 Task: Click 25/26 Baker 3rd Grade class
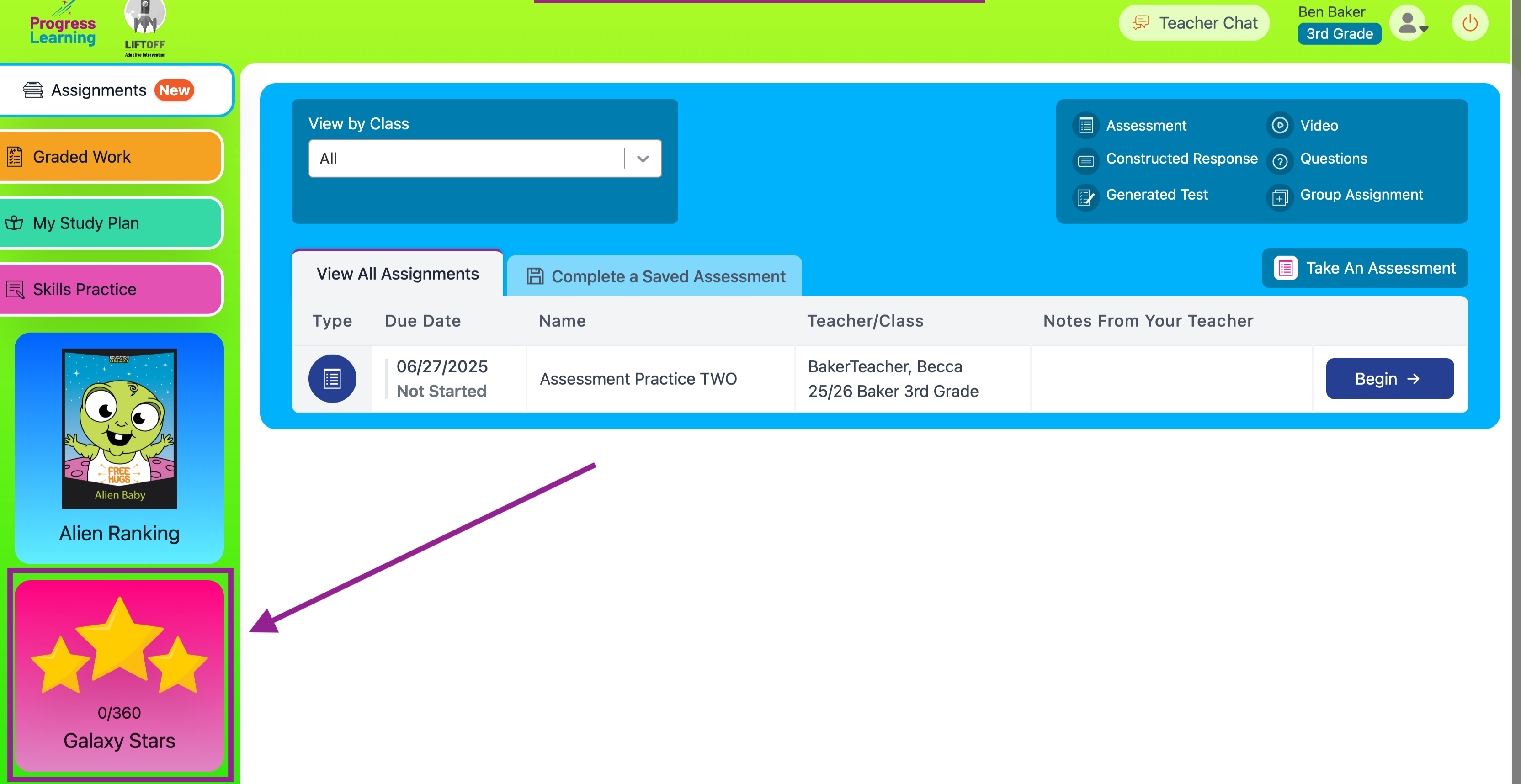point(893,392)
